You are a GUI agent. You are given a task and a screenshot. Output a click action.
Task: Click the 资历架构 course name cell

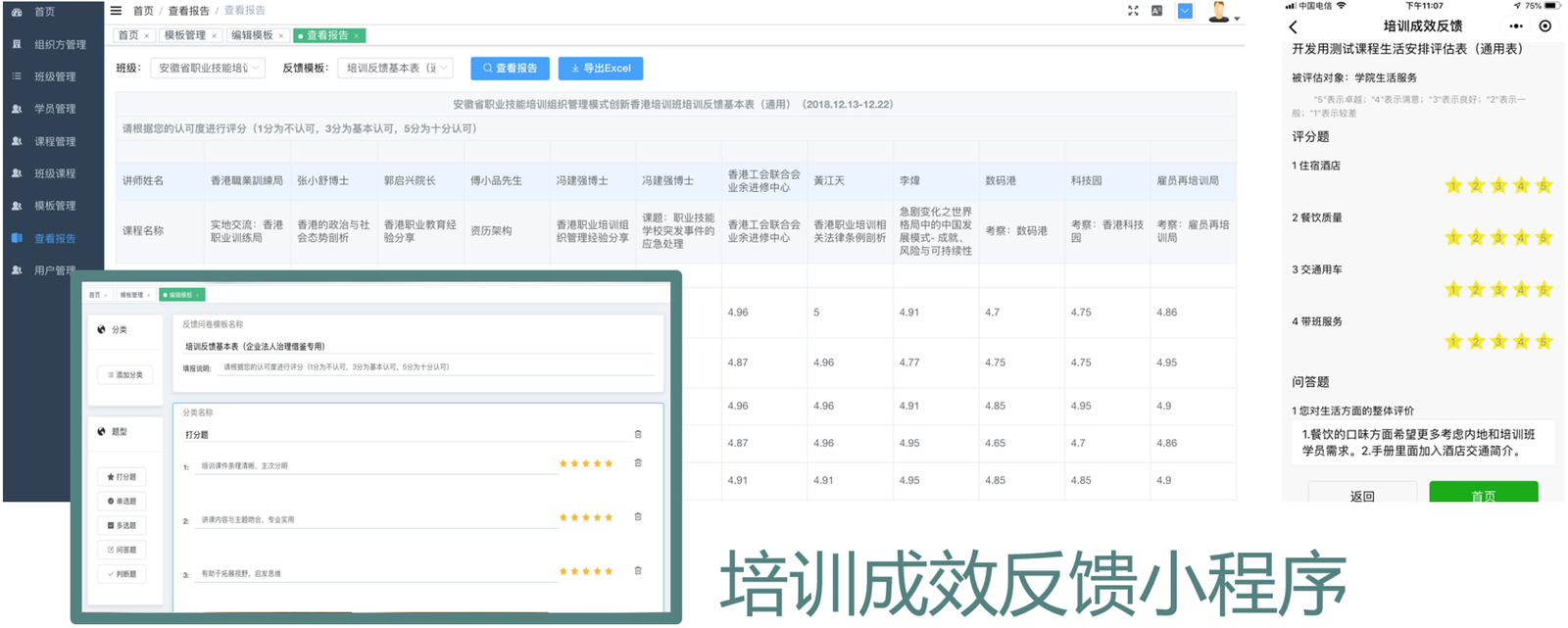click(505, 231)
